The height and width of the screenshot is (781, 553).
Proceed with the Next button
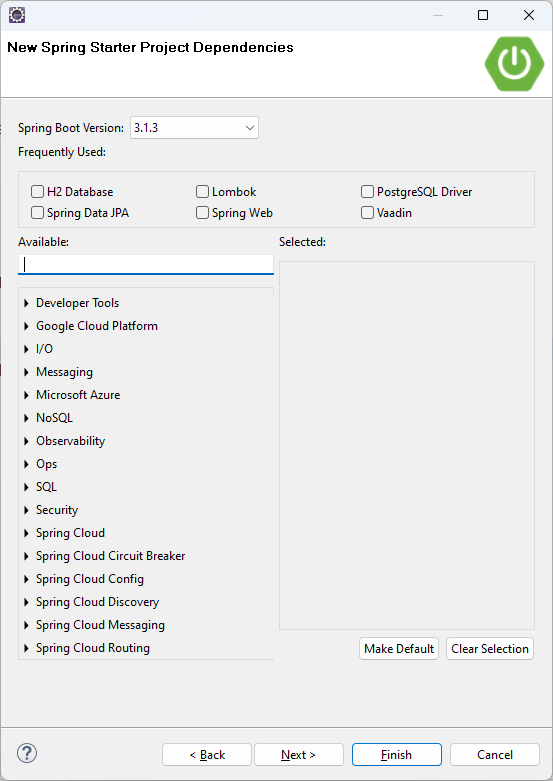(299, 755)
